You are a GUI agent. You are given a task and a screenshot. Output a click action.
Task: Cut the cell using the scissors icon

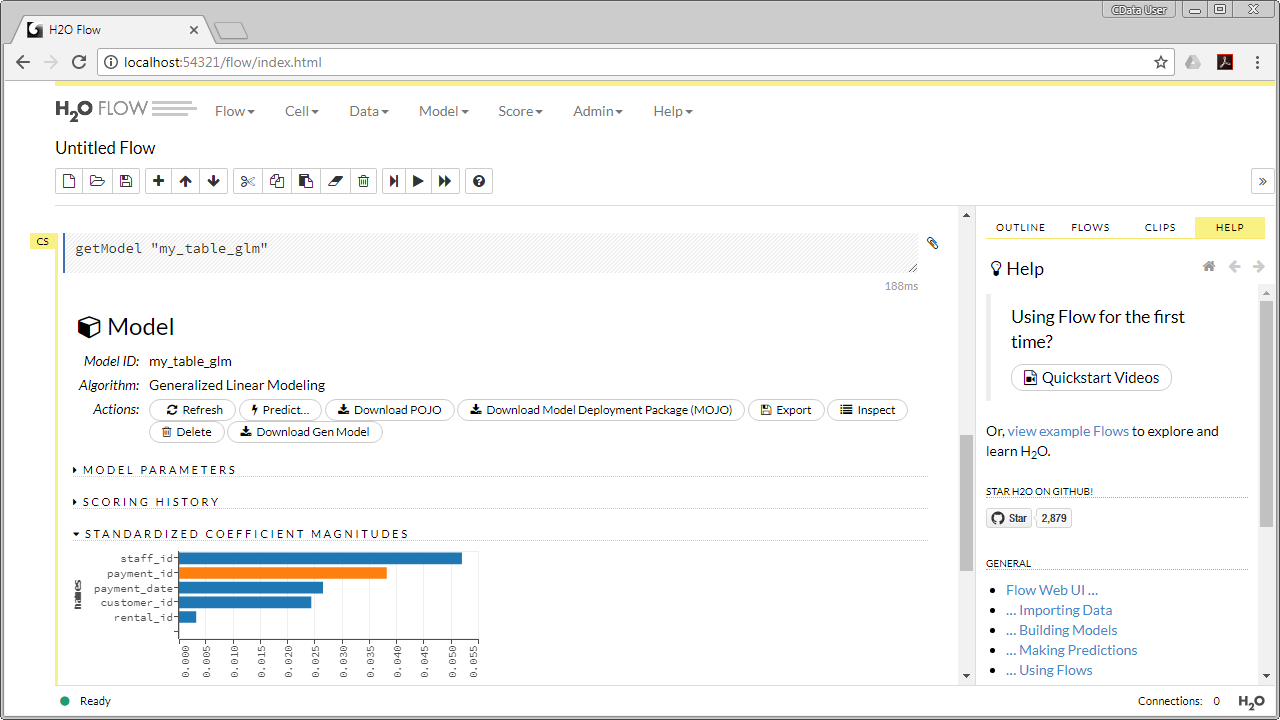click(248, 181)
